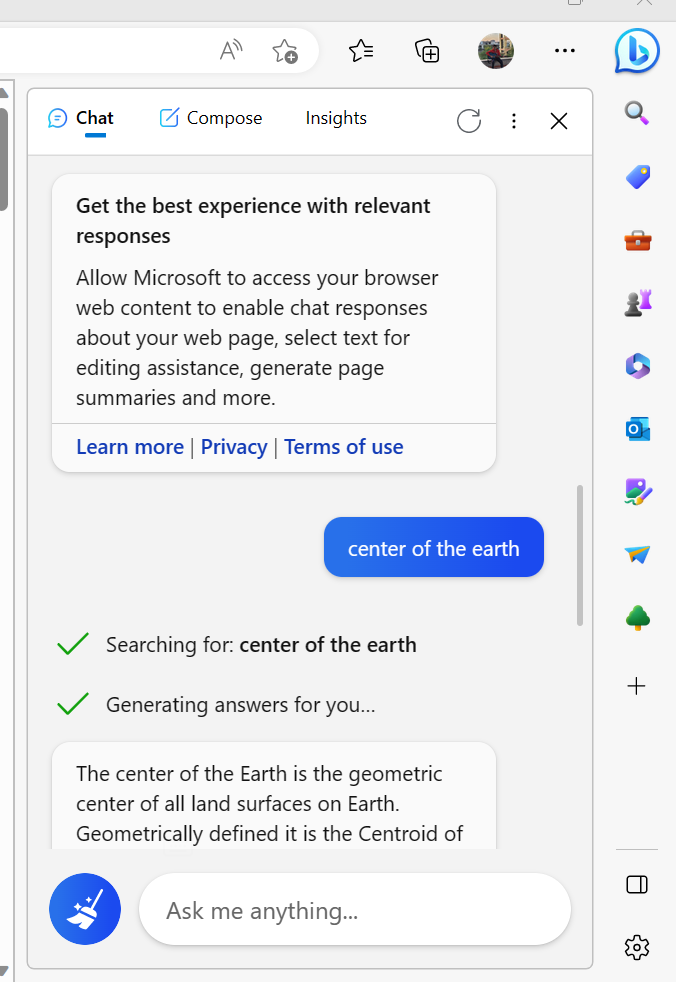The height and width of the screenshot is (982, 676).
Task: Launch Microsoft 365 from sidebar
Action: click(x=637, y=366)
